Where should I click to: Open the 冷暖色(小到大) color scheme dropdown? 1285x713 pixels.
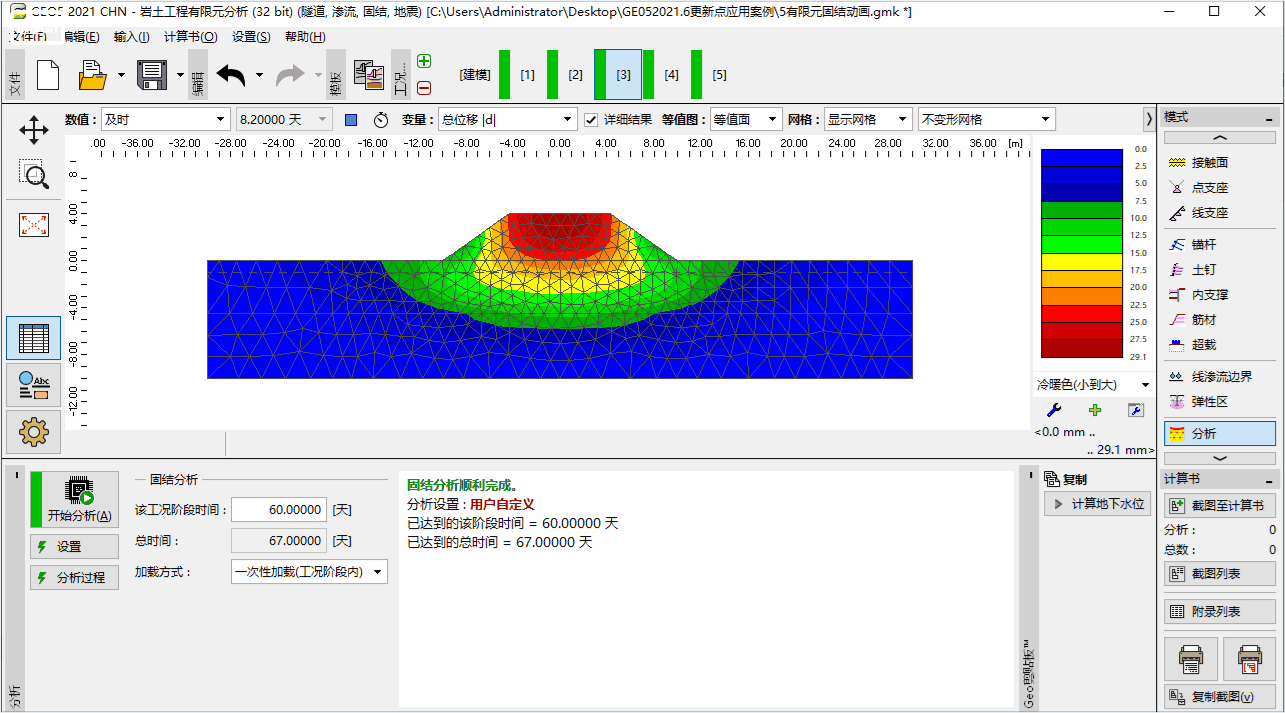(x=1093, y=385)
